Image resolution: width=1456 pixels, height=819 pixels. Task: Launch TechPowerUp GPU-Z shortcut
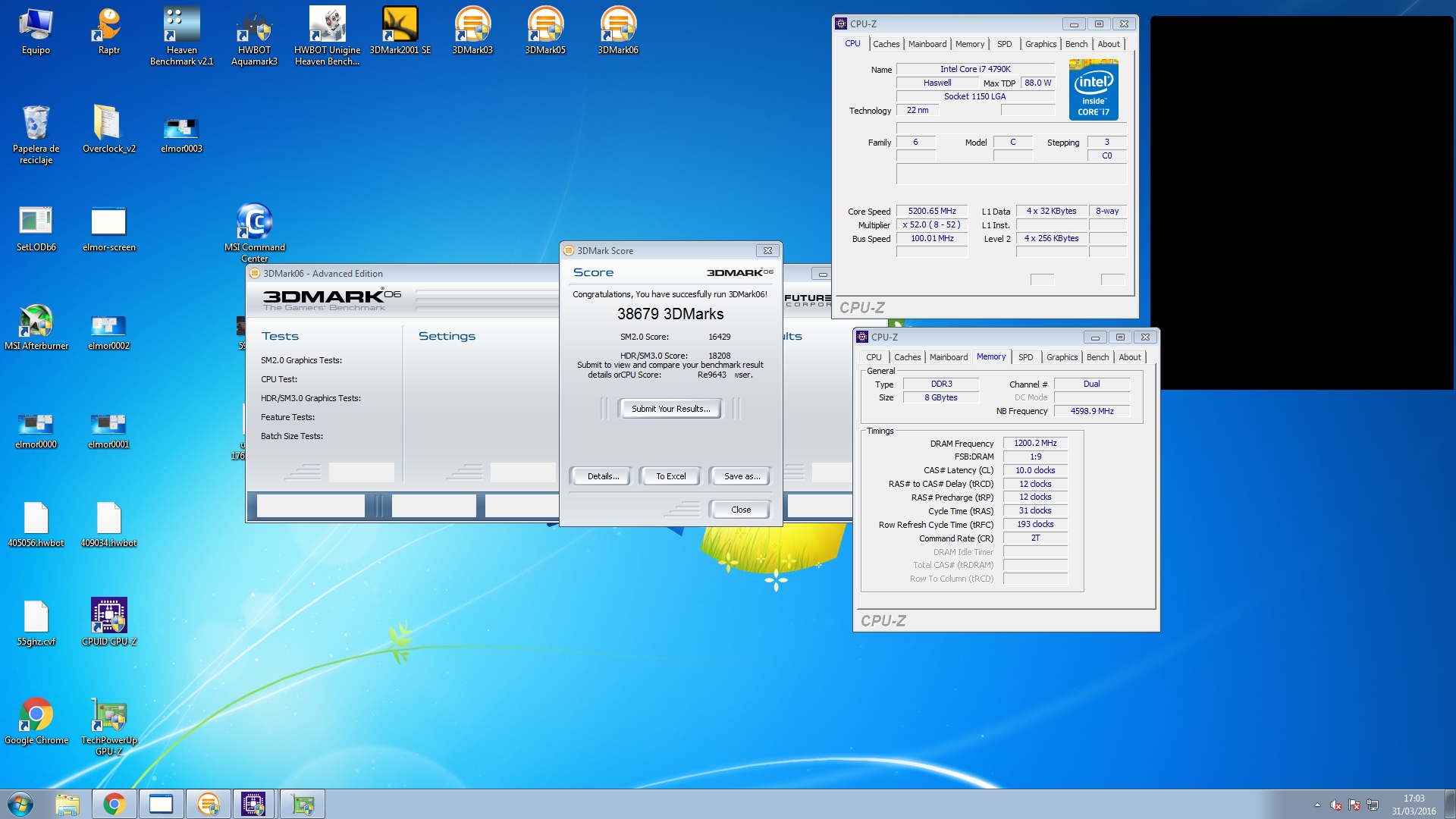coord(108,726)
